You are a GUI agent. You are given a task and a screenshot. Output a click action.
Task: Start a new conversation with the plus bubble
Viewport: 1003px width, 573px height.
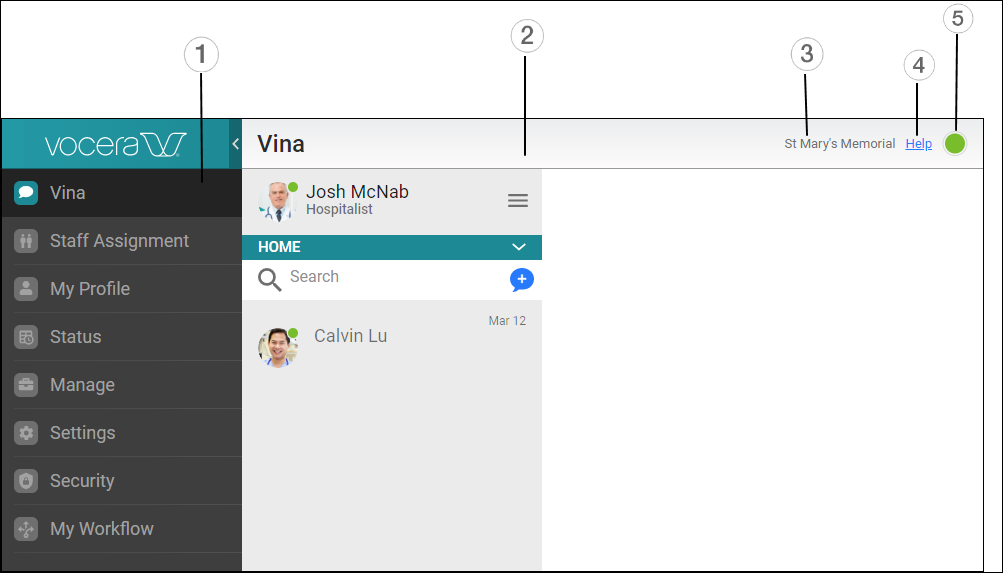[521, 279]
